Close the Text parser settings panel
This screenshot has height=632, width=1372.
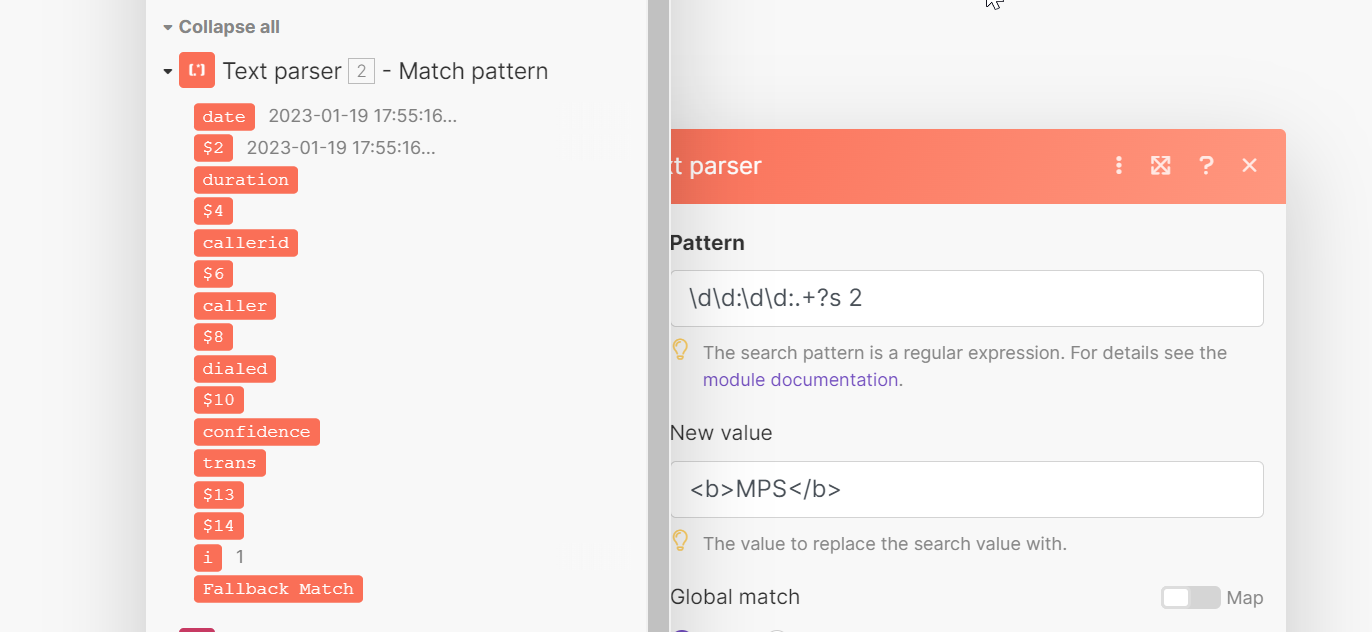tap(1249, 166)
